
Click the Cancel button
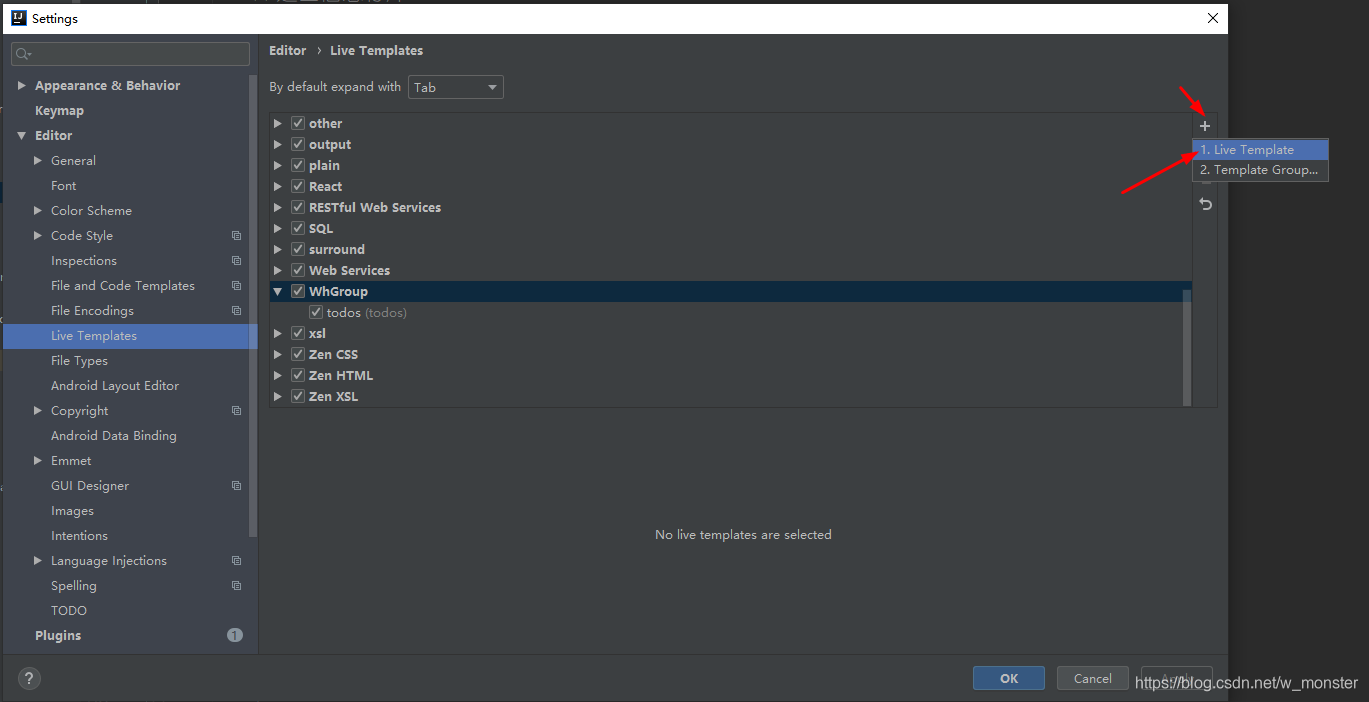[1093, 678]
